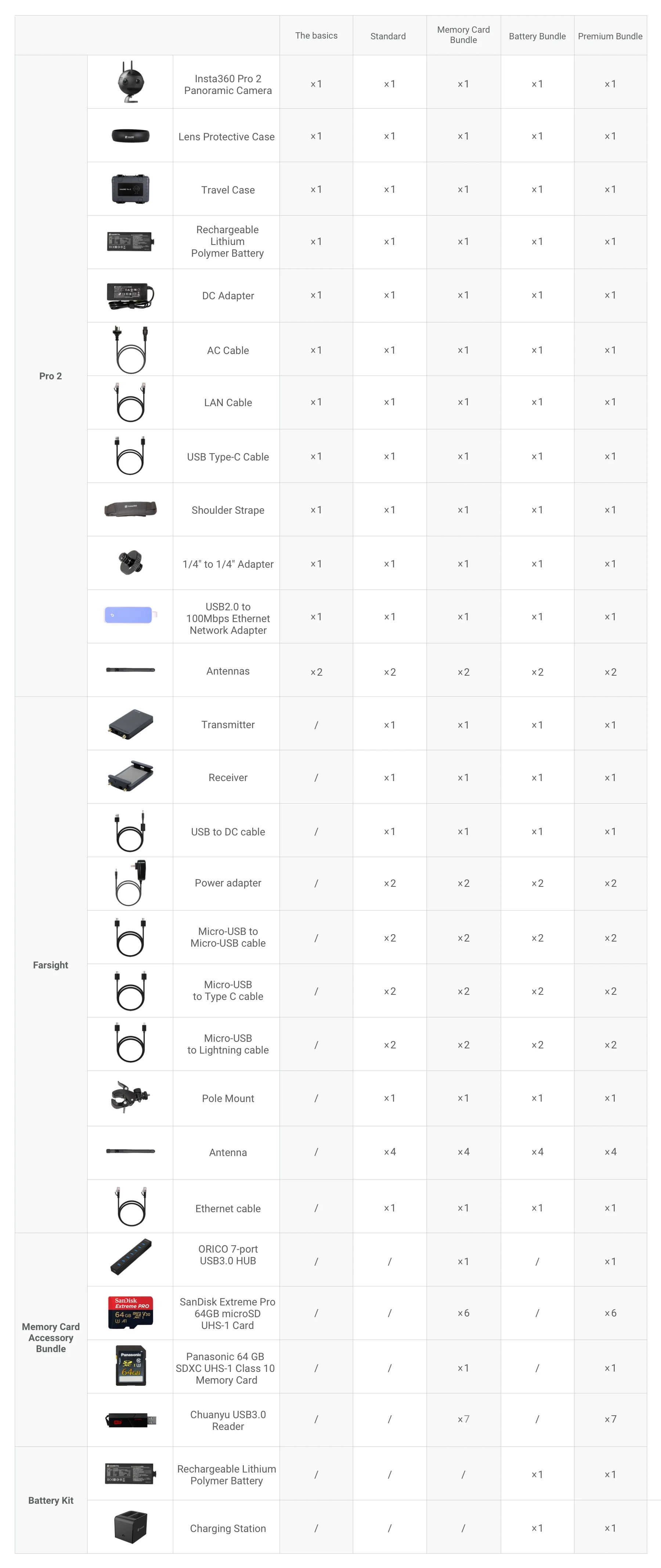Select the Farsight category label
Image resolution: width=661 pixels, height=1568 pixels.
coord(51,965)
